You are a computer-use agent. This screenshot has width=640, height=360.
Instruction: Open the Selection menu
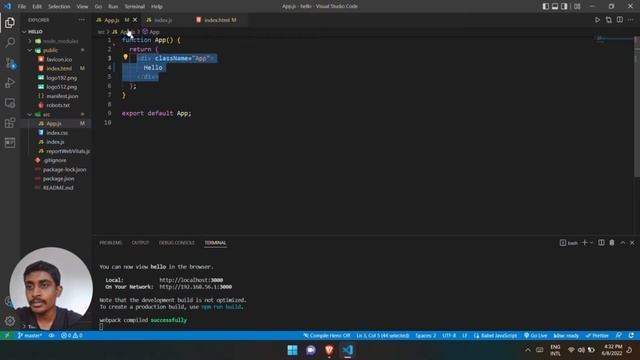(59, 6)
